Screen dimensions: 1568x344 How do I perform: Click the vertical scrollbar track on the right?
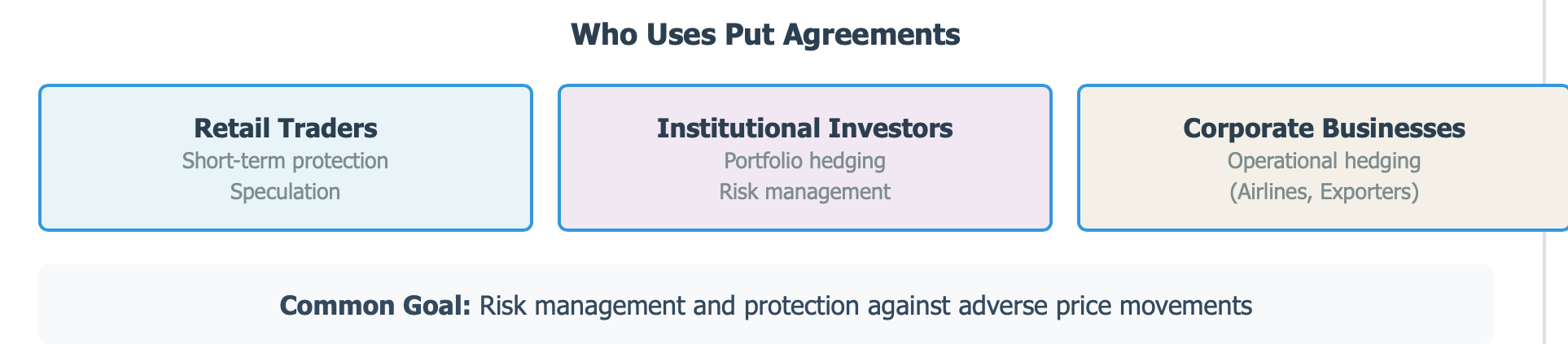point(1544,172)
